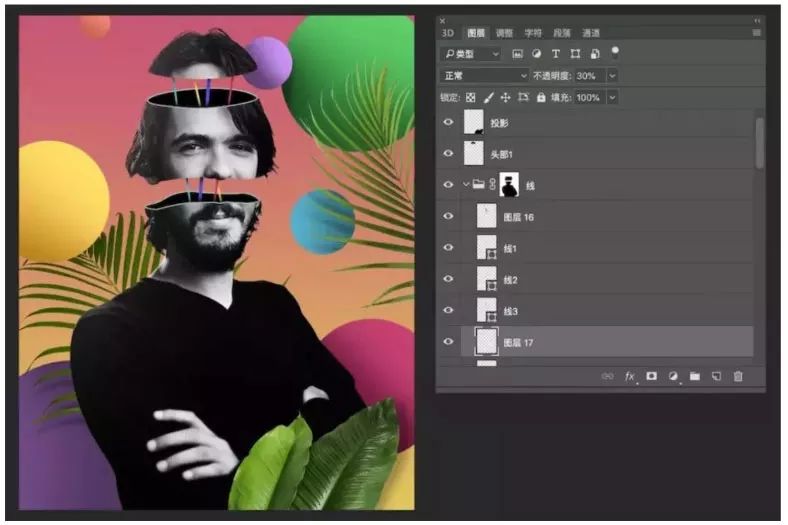788x525 pixels.
Task: Select 图层 17 thumbnail
Action: point(486,342)
